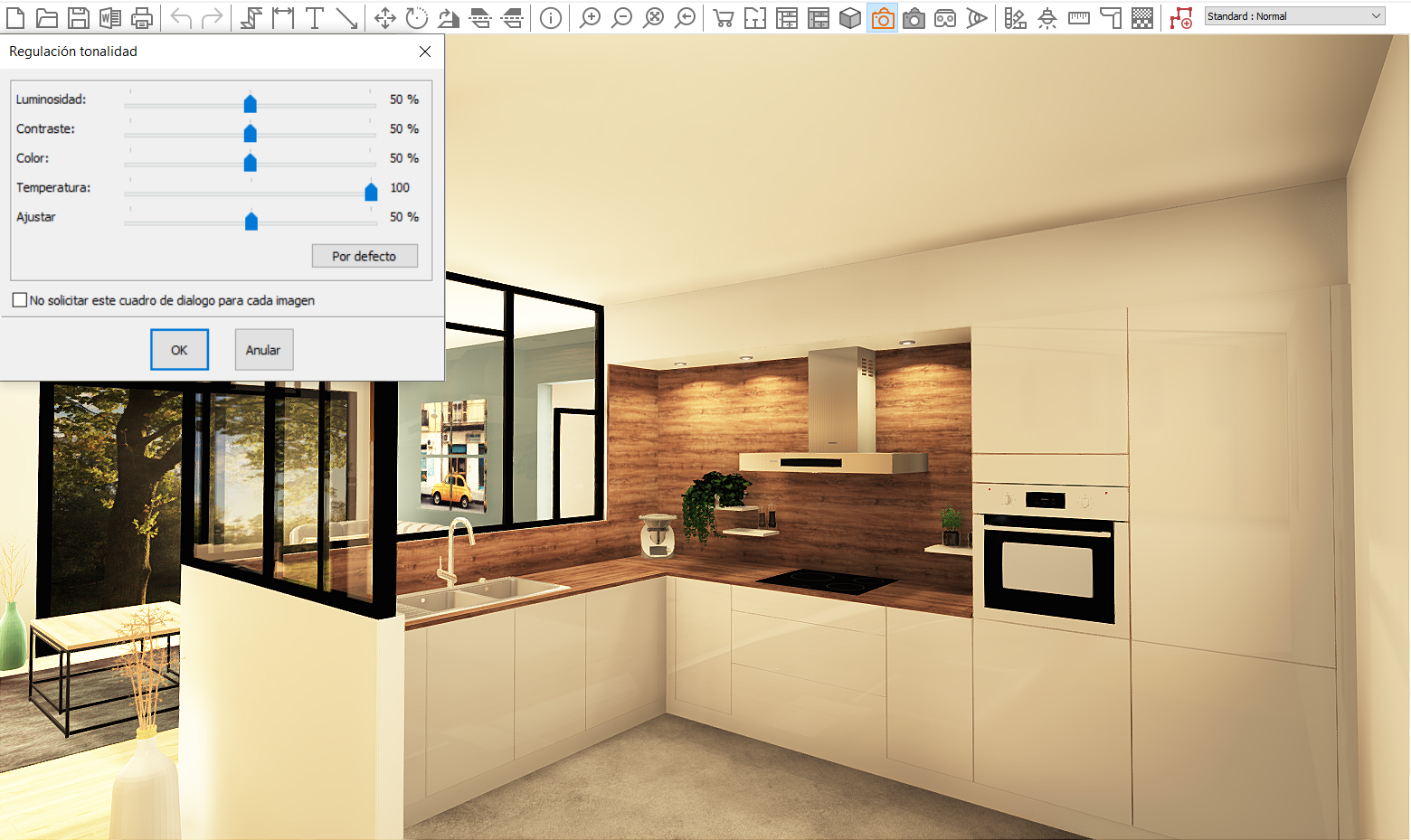Click the print icon in toolbar

pos(142,17)
